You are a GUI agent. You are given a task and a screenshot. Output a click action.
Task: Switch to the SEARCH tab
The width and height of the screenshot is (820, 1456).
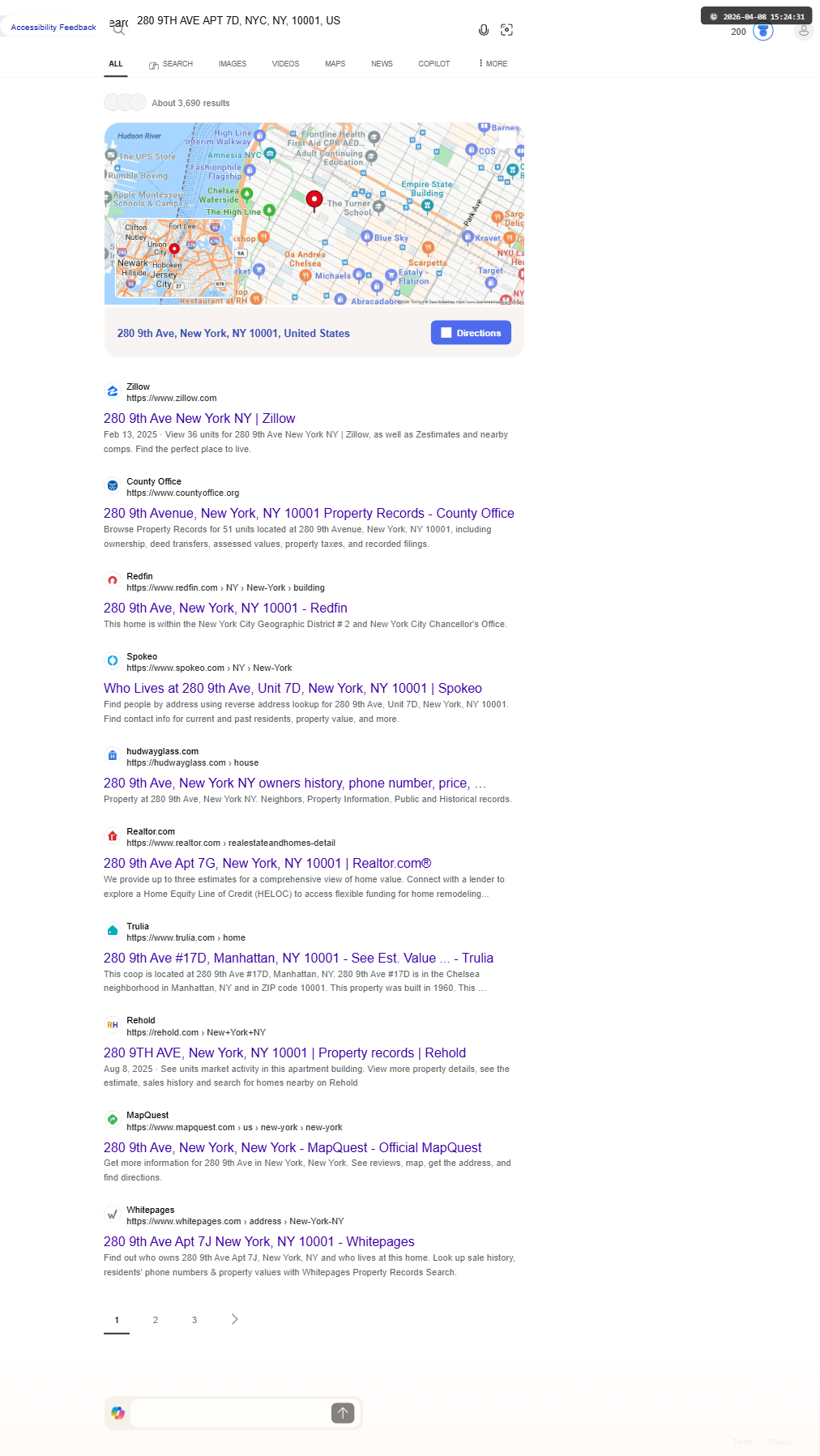(x=171, y=64)
